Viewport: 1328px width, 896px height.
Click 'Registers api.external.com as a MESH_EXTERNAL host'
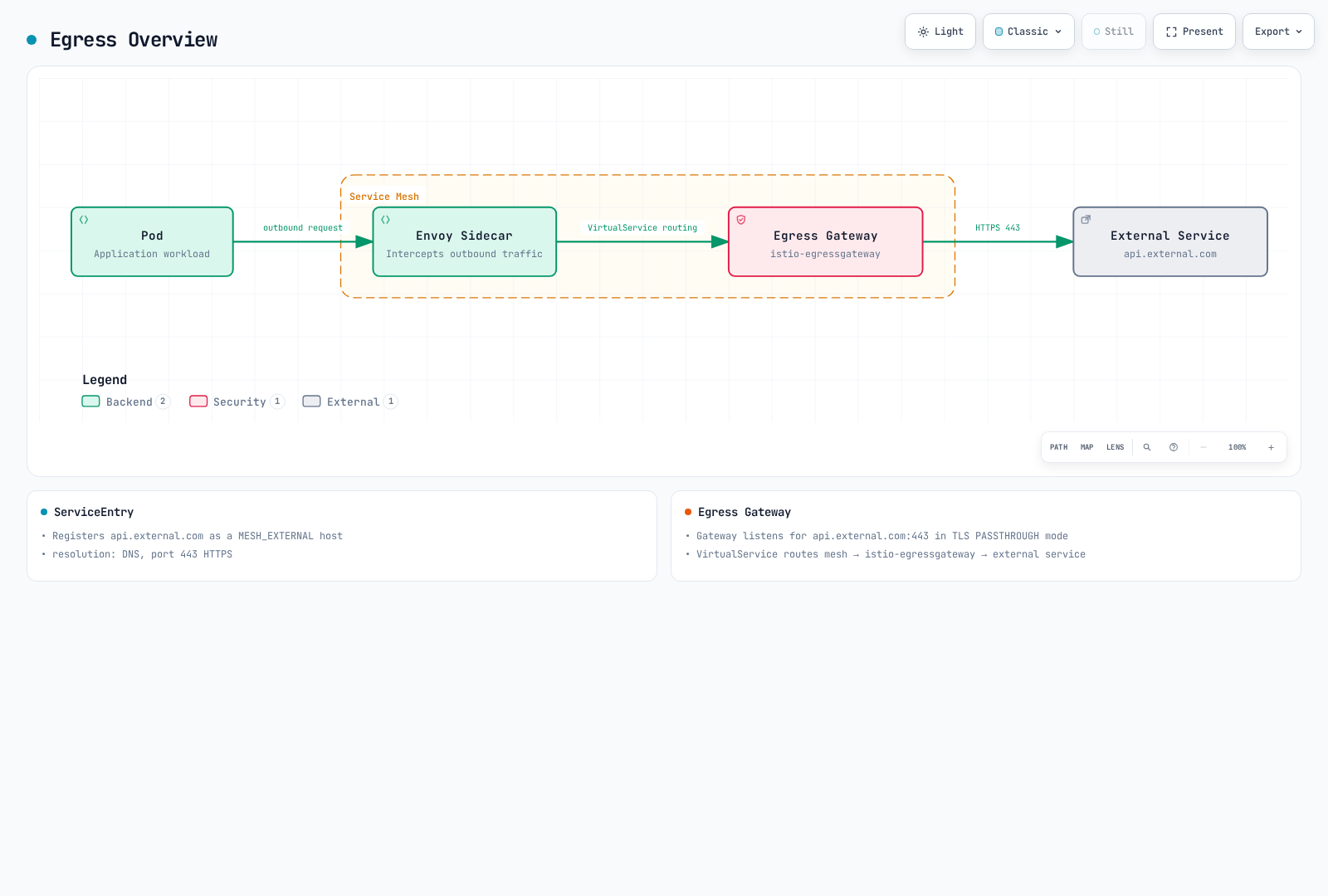198,536
